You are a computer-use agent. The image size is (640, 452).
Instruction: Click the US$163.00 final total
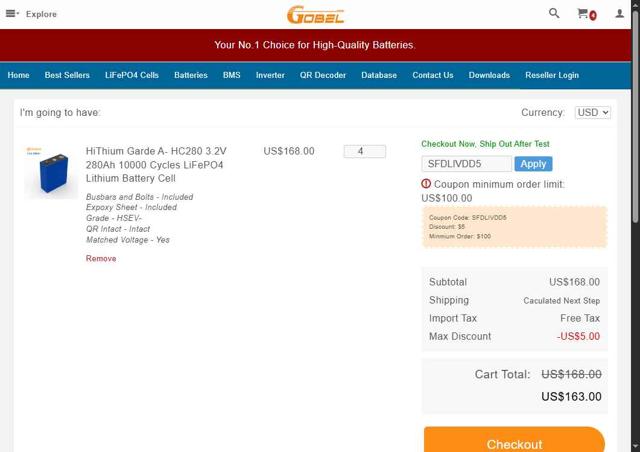[x=571, y=396]
